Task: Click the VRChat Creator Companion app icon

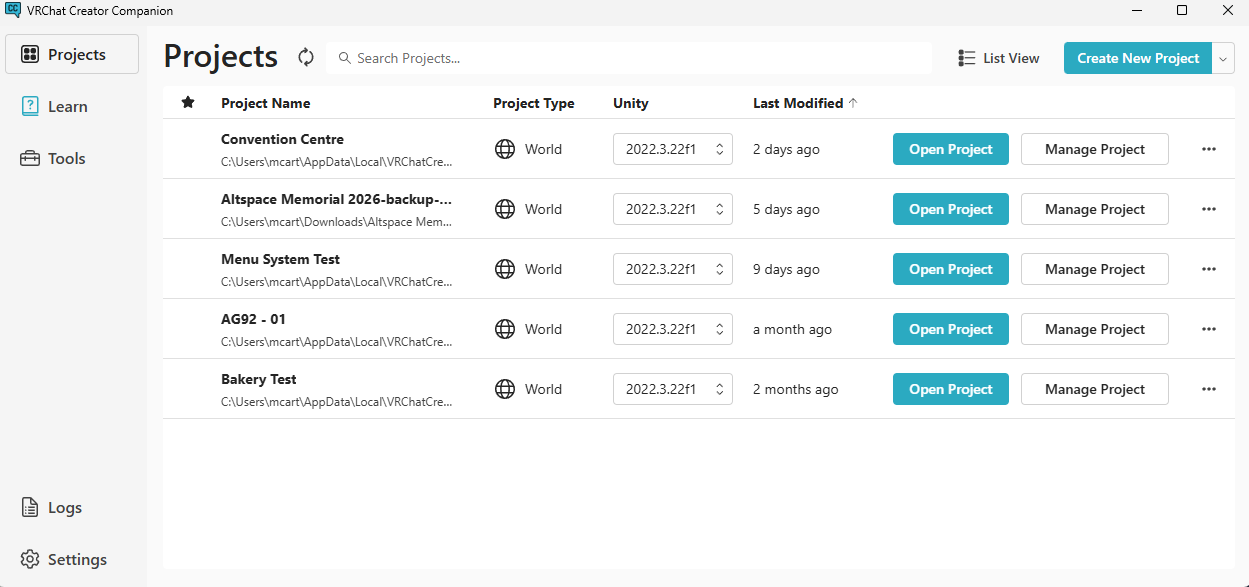Action: (x=13, y=10)
